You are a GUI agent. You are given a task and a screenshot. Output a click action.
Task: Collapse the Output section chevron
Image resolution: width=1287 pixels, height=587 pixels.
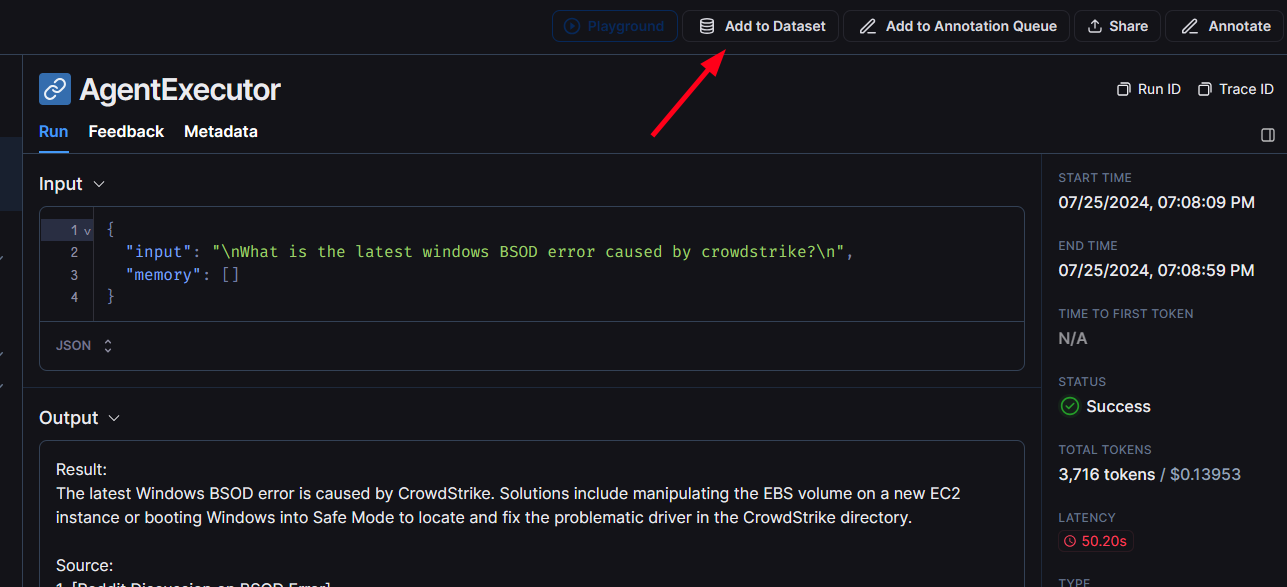(x=114, y=418)
